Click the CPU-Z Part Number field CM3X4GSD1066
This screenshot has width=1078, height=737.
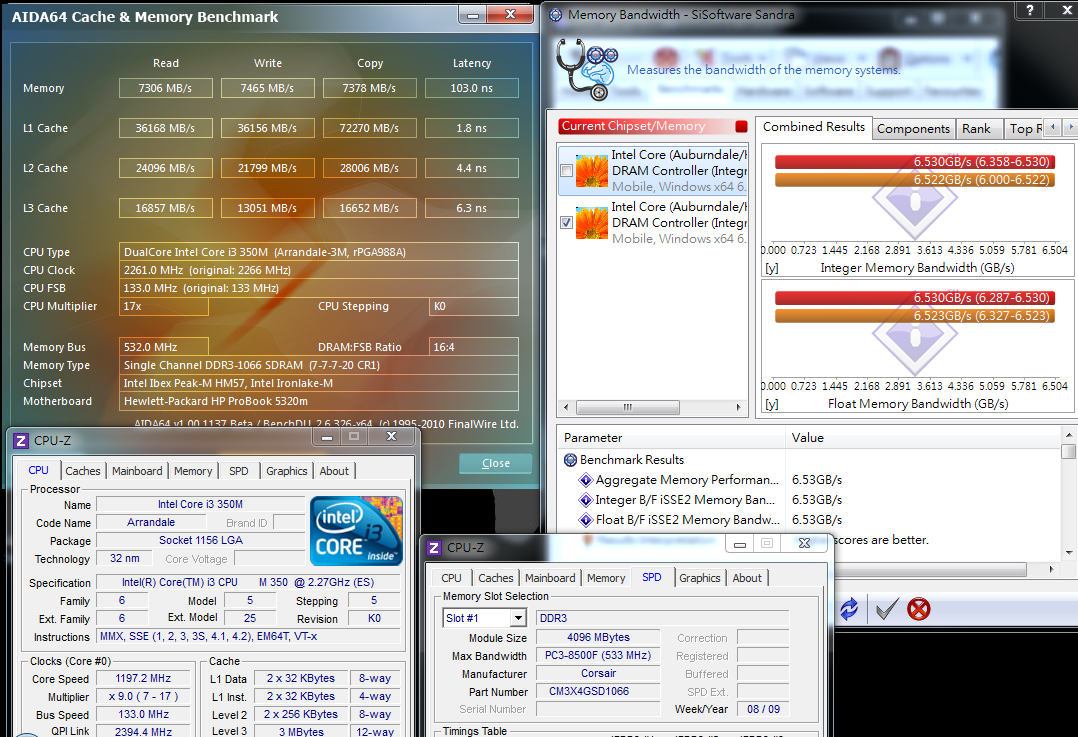tap(597, 692)
